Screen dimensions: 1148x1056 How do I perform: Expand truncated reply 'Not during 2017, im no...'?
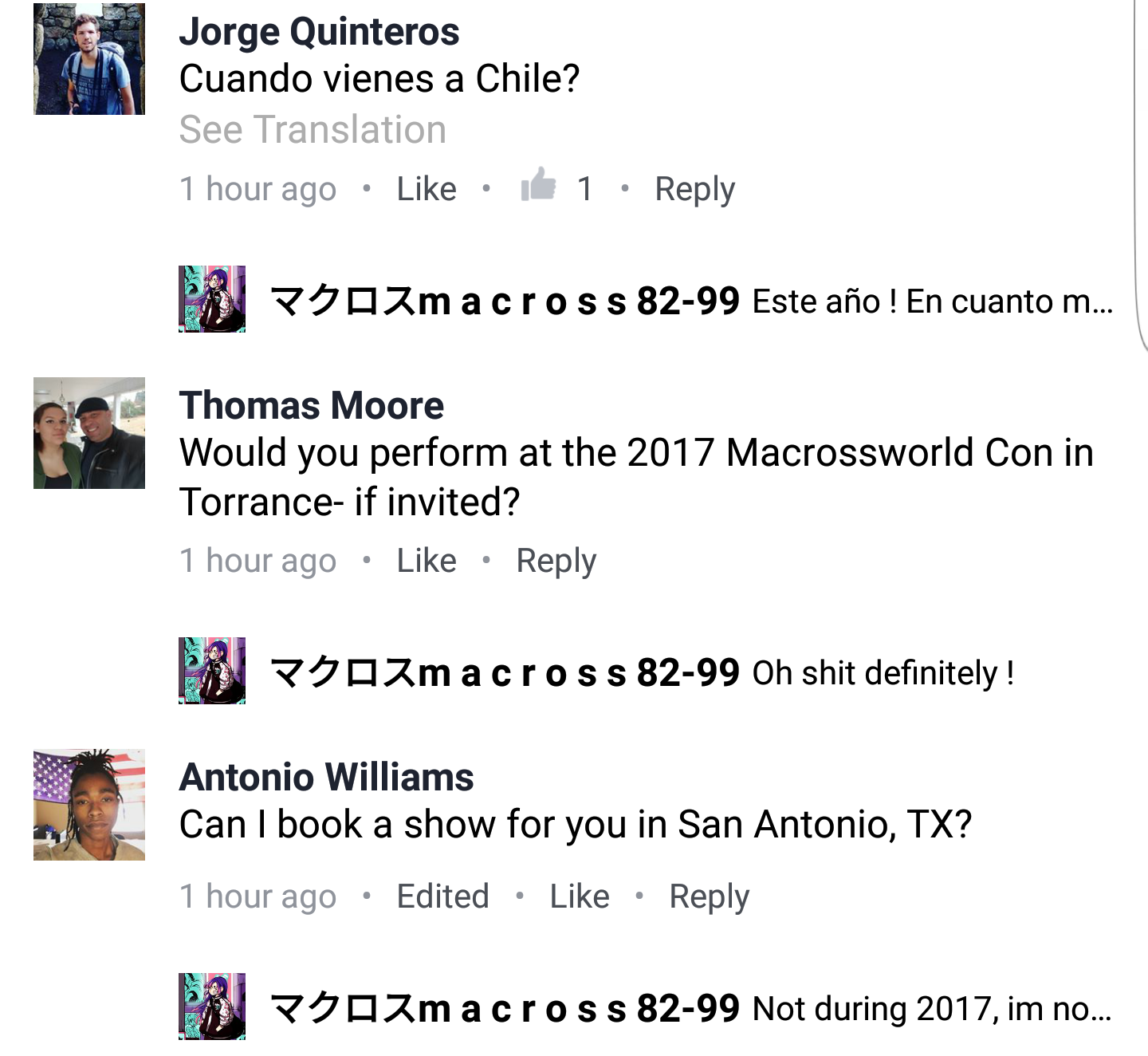tap(932, 1009)
